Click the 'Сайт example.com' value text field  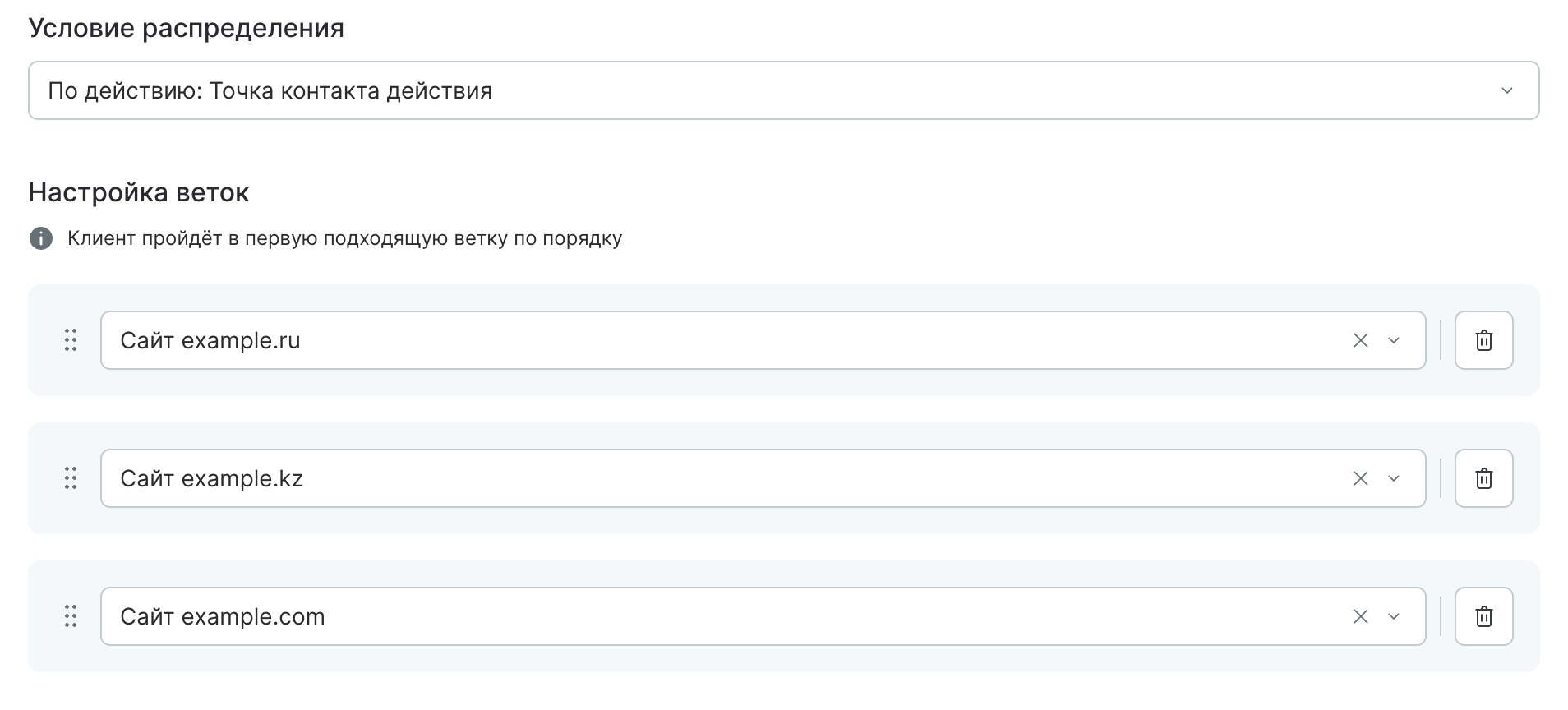657,616
